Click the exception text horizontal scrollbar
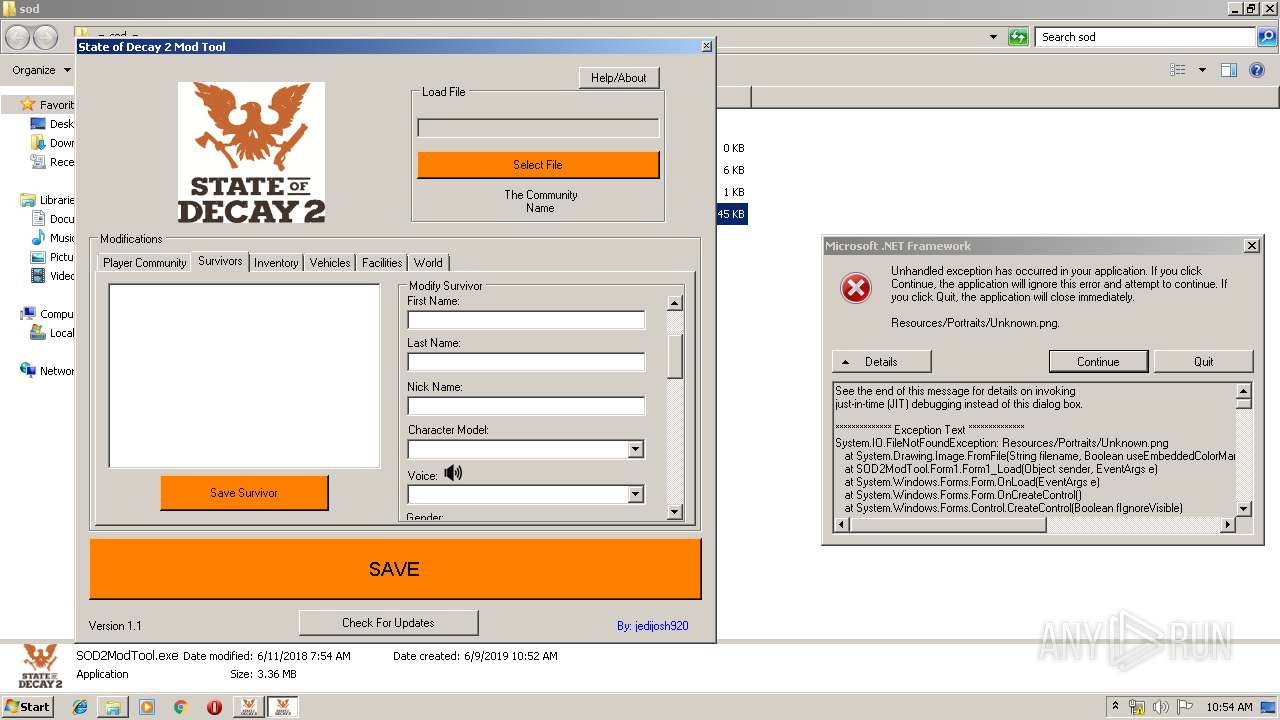The image size is (1280, 720). click(x=1034, y=524)
